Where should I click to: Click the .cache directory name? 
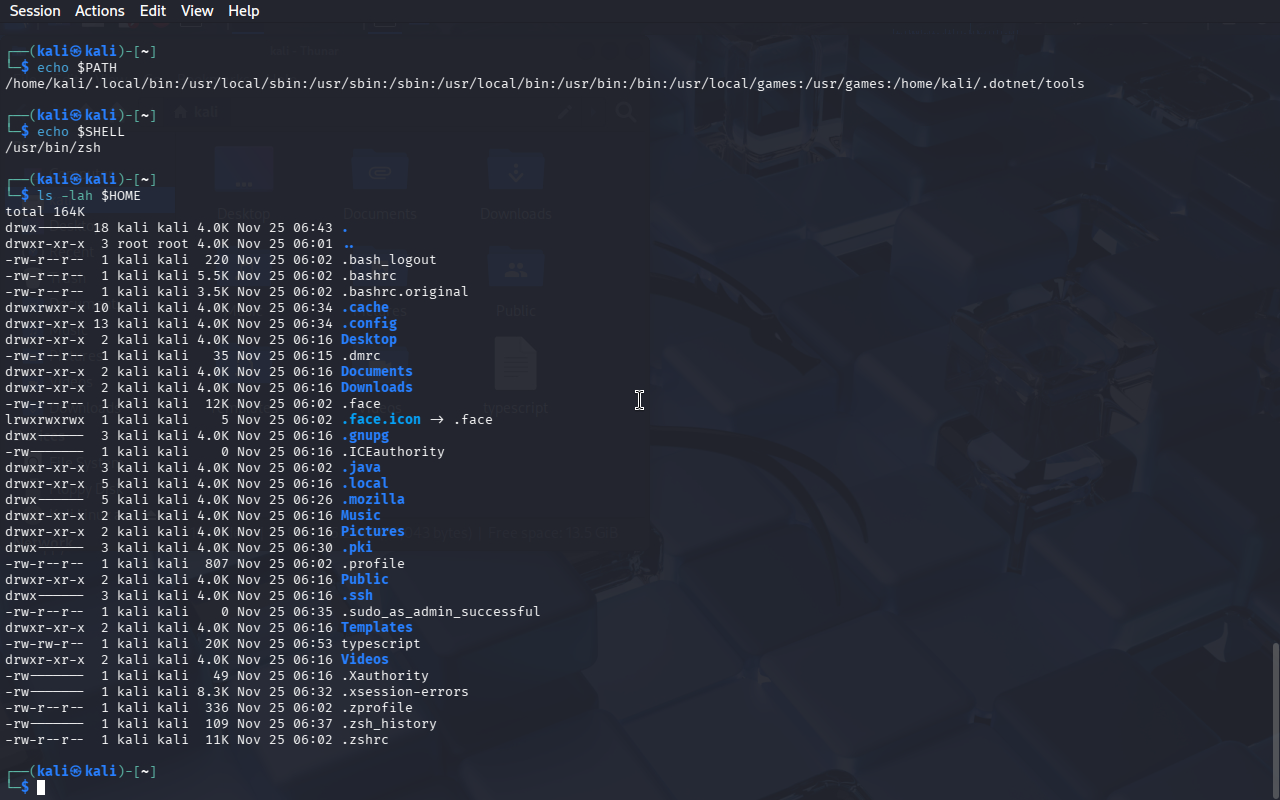[364, 308]
